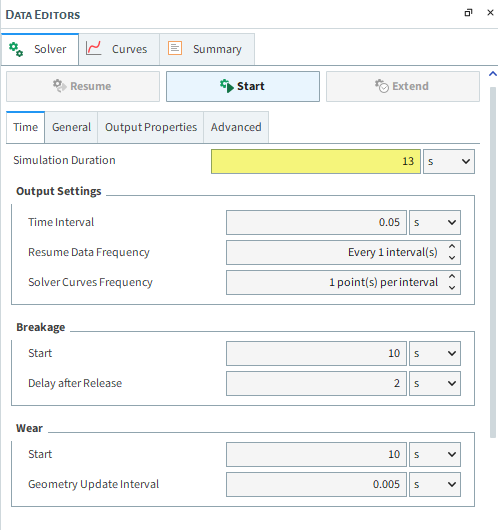This screenshot has height=530, width=498.
Task: Decrease Solver Curves Frequency with down arrow
Action: tap(452, 288)
